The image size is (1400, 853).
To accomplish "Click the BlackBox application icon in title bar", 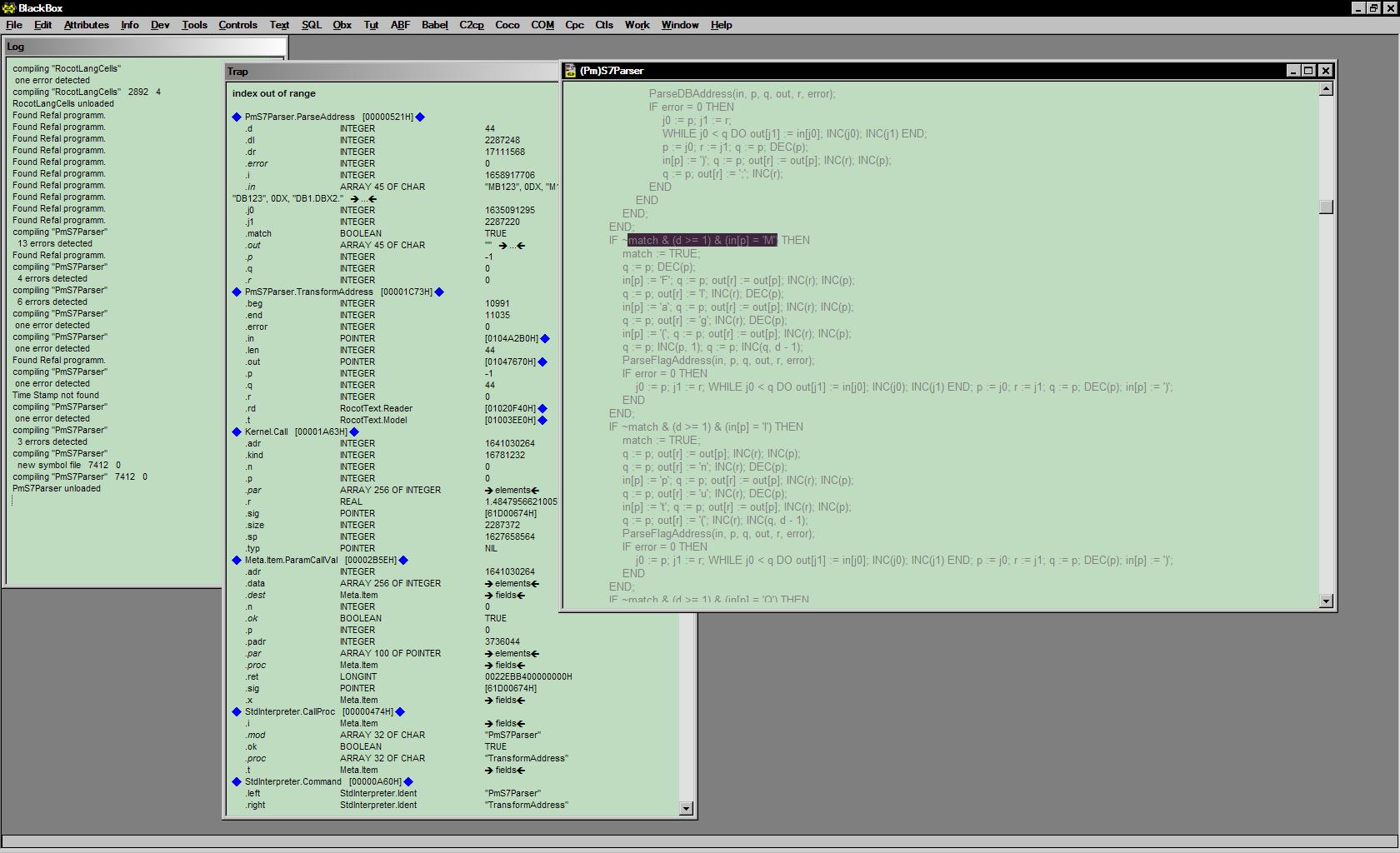I will (9, 7).
